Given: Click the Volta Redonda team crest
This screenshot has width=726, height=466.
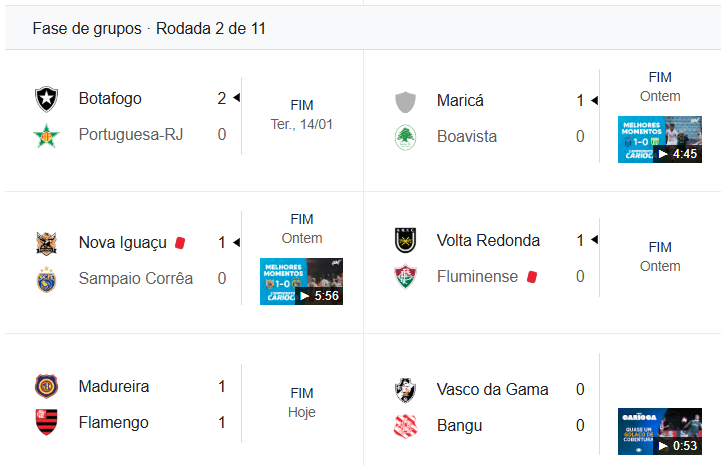Looking at the screenshot, I should 405,241.
